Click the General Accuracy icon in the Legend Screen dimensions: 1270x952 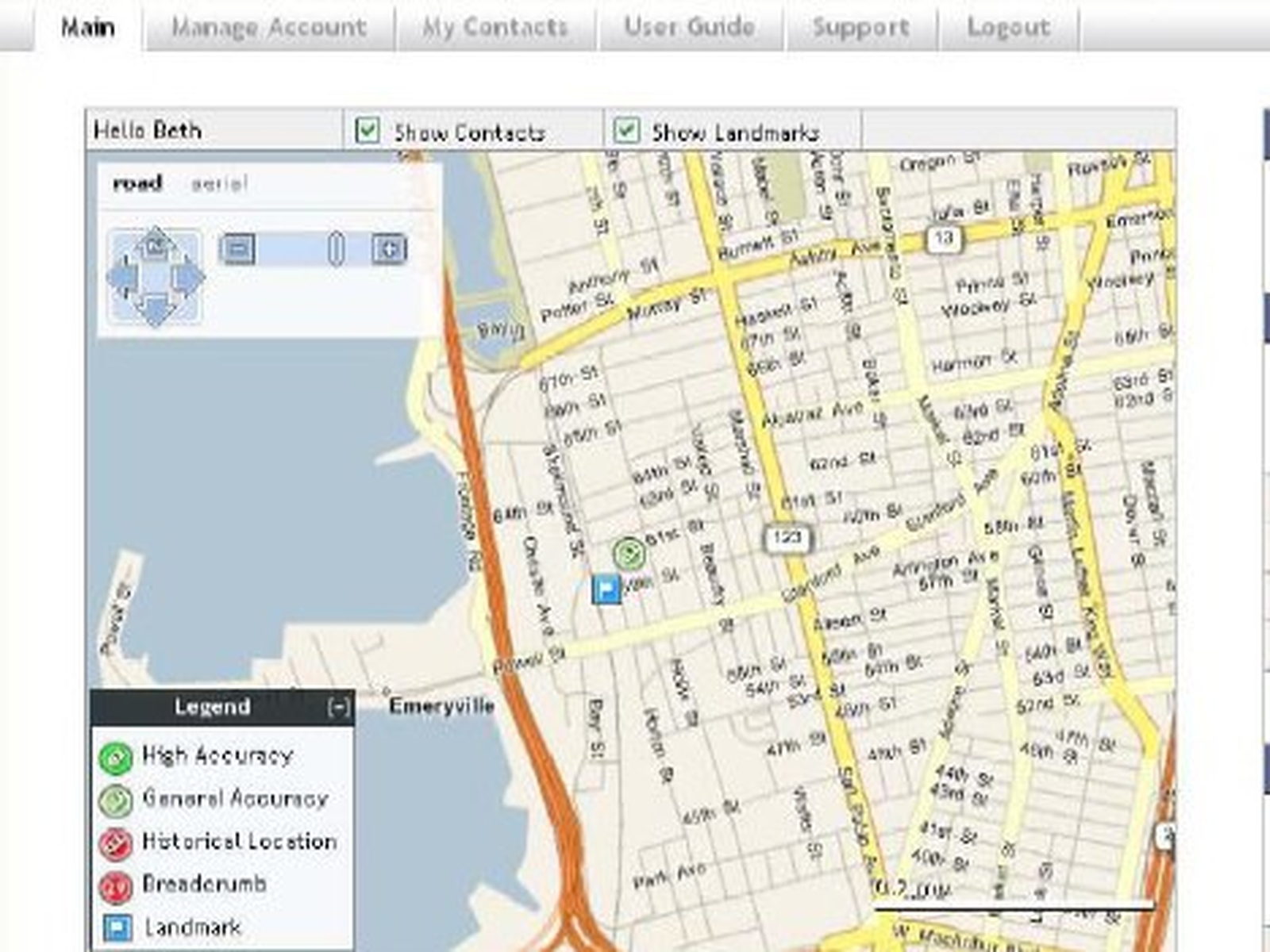pyautogui.click(x=116, y=800)
